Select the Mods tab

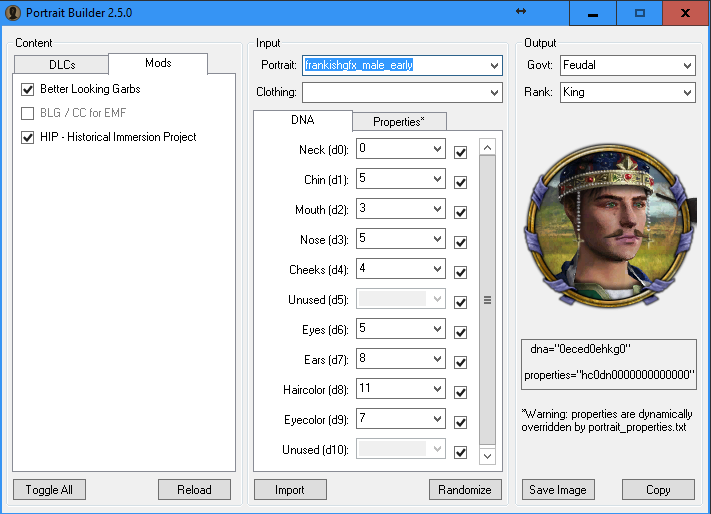(158, 63)
